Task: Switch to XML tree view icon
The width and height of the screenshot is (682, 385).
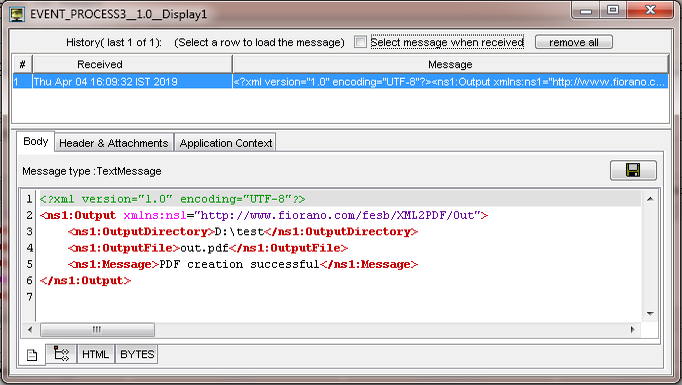Action: click(x=61, y=354)
